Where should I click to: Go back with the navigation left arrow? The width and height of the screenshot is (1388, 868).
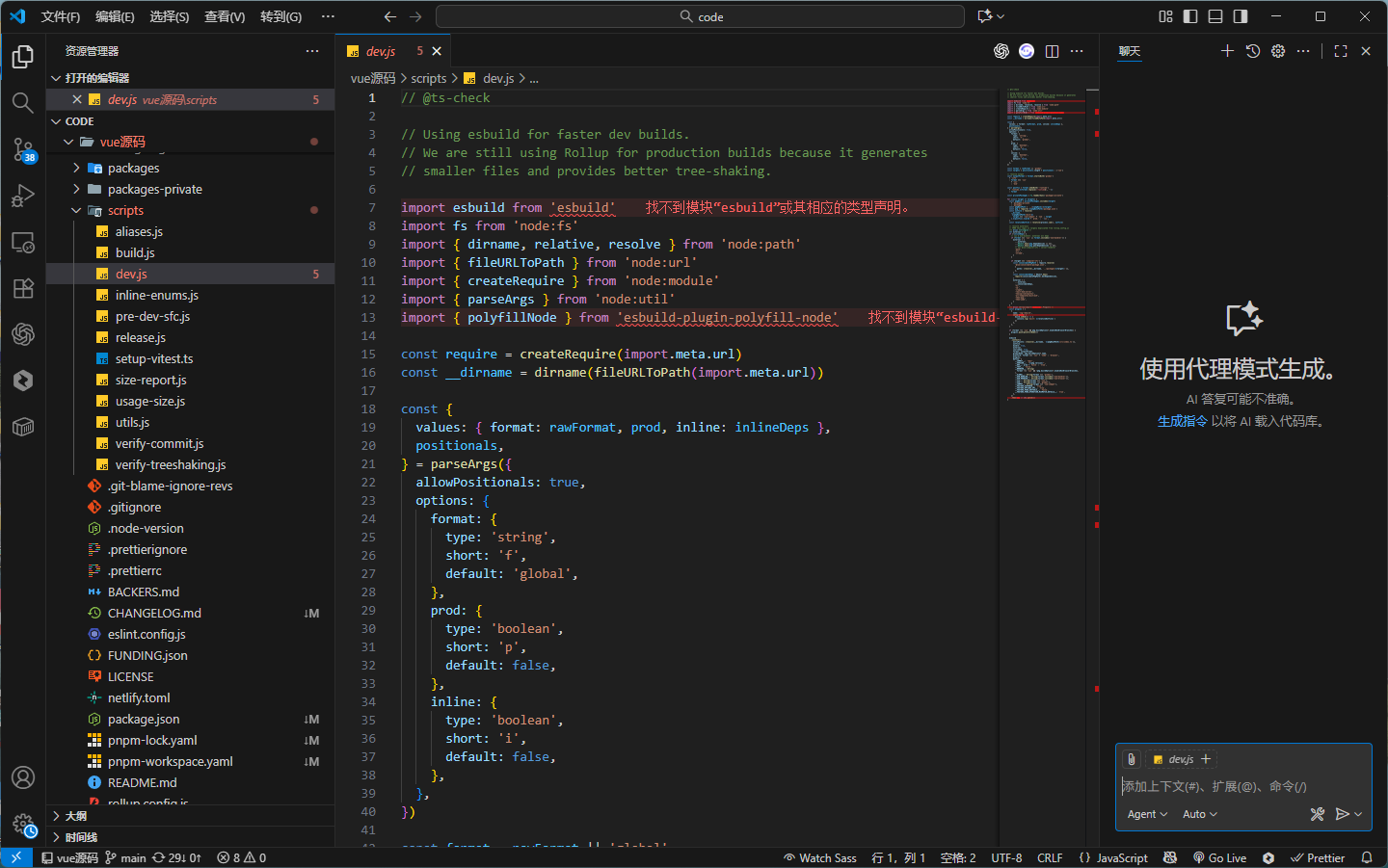click(389, 16)
